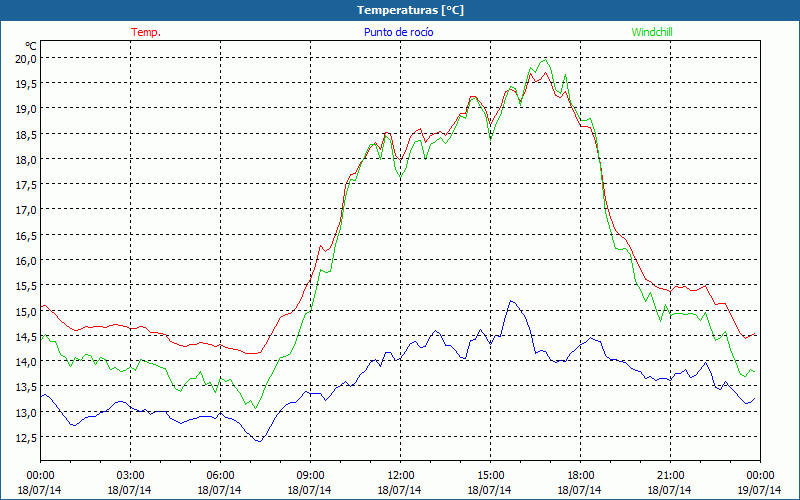
Task: Click the '17,5' y-axis value
Action: click(26, 185)
